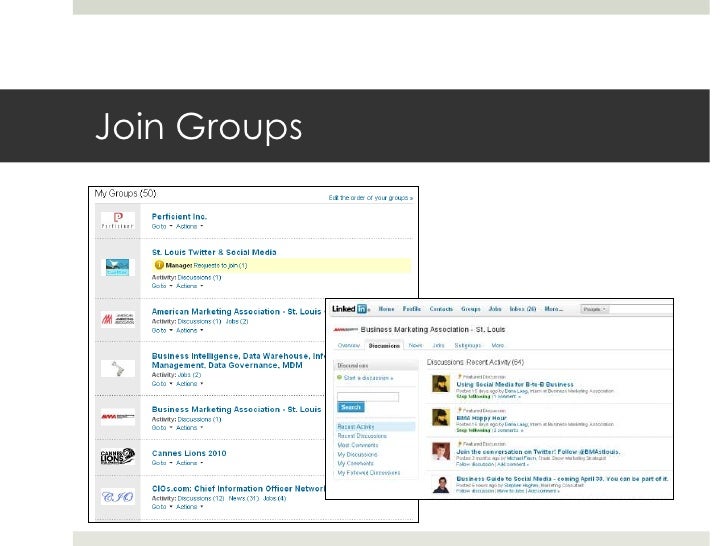Click the CIO group logo
The width and height of the screenshot is (728, 546).
118,497
